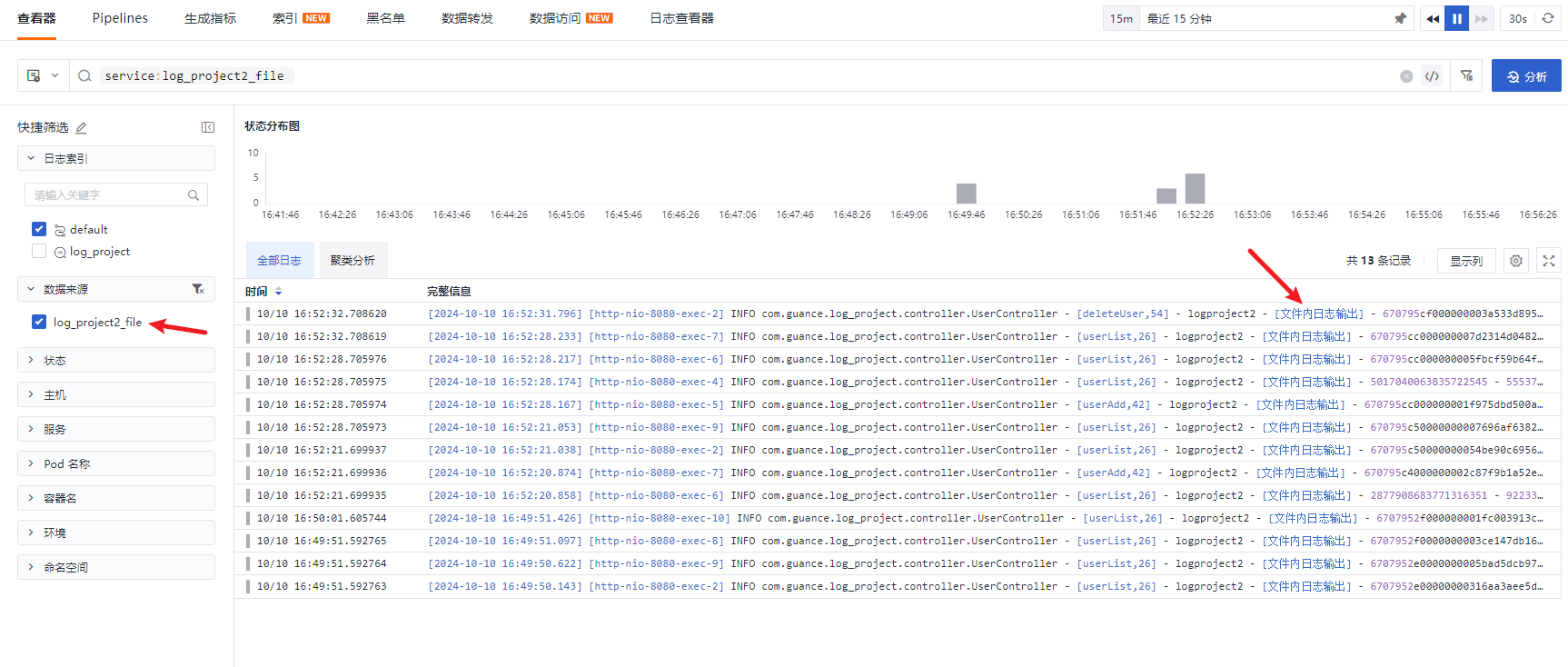
Task: Clear the search query with the X icon
Action: click(x=1406, y=76)
